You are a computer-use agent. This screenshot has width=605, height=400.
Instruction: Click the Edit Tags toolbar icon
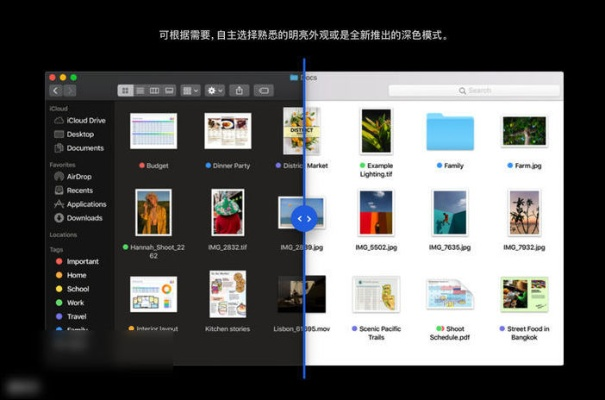point(265,90)
